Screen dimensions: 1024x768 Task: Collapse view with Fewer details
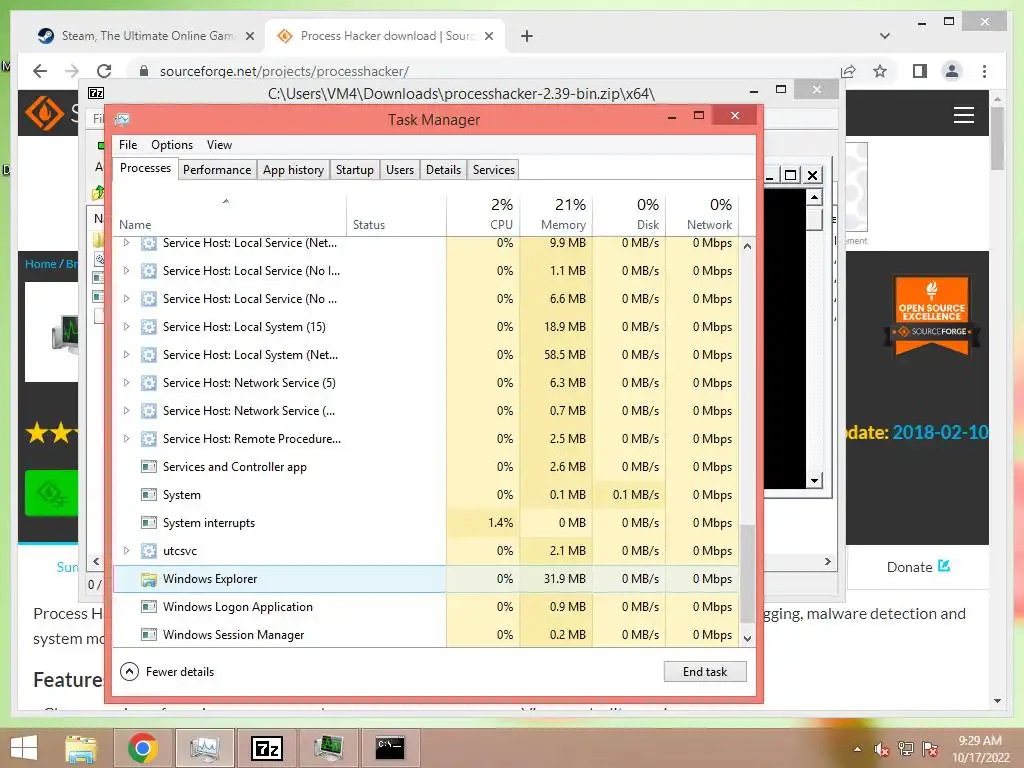(167, 671)
